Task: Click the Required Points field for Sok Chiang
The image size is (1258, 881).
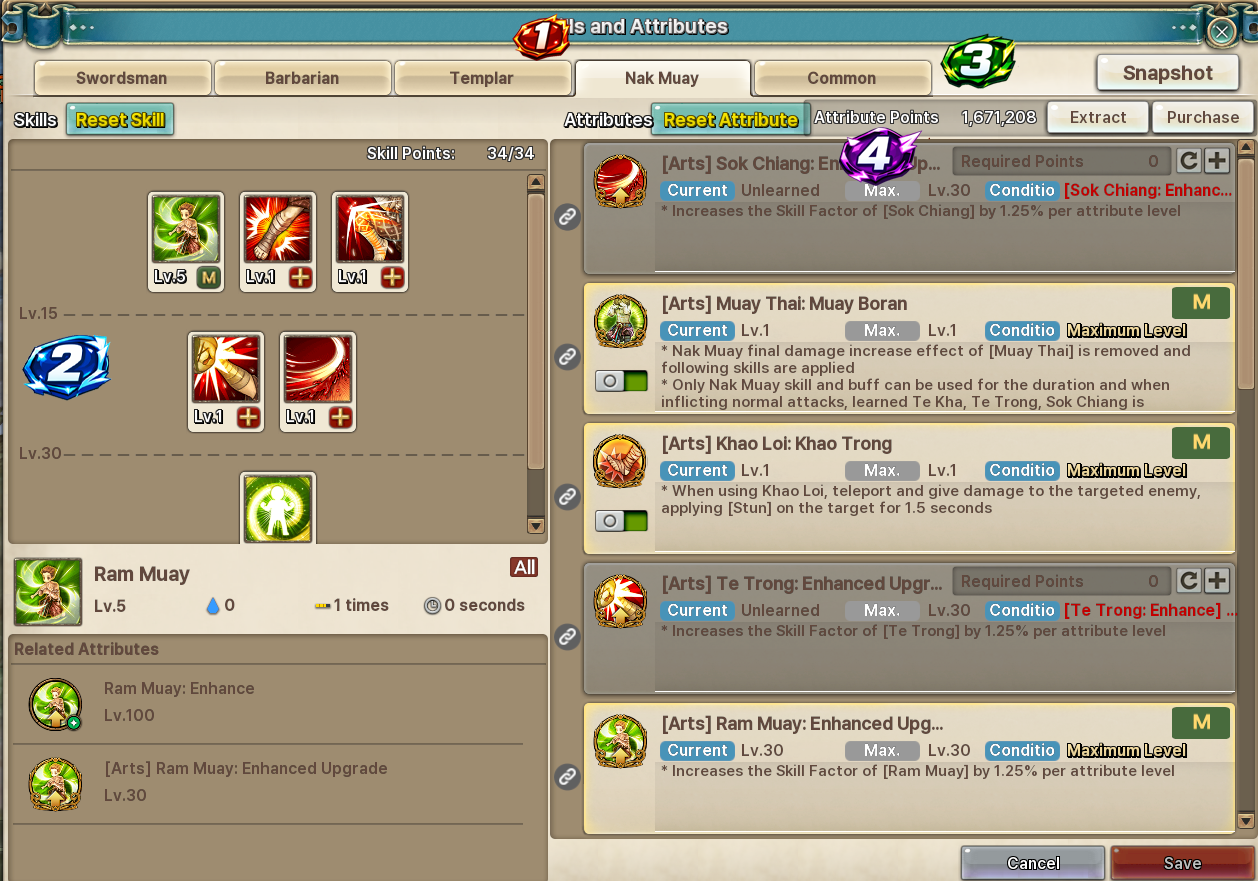Action: click(x=1061, y=161)
